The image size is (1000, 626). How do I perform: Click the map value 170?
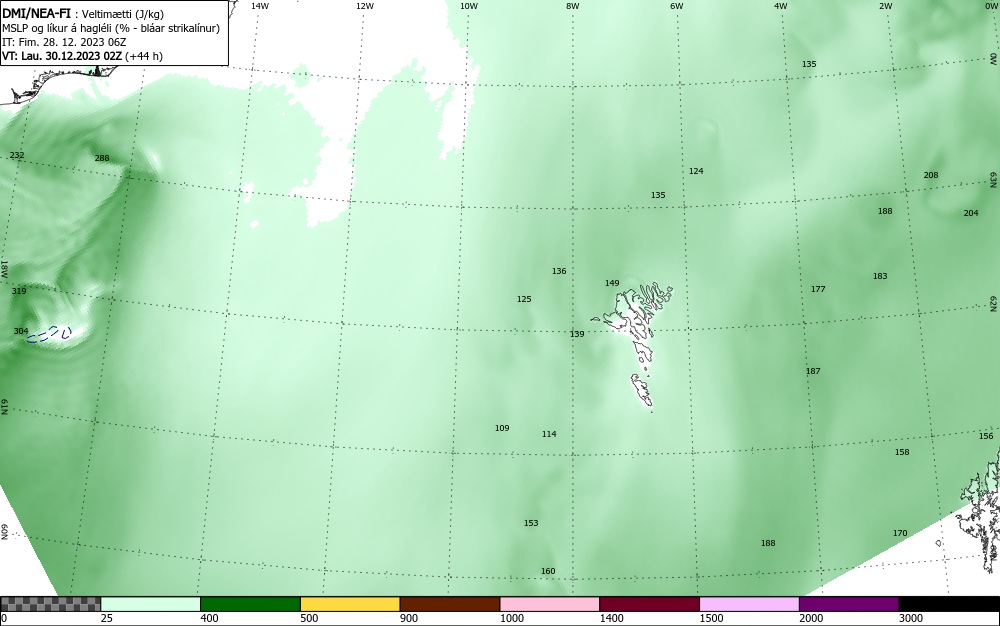[x=900, y=534]
